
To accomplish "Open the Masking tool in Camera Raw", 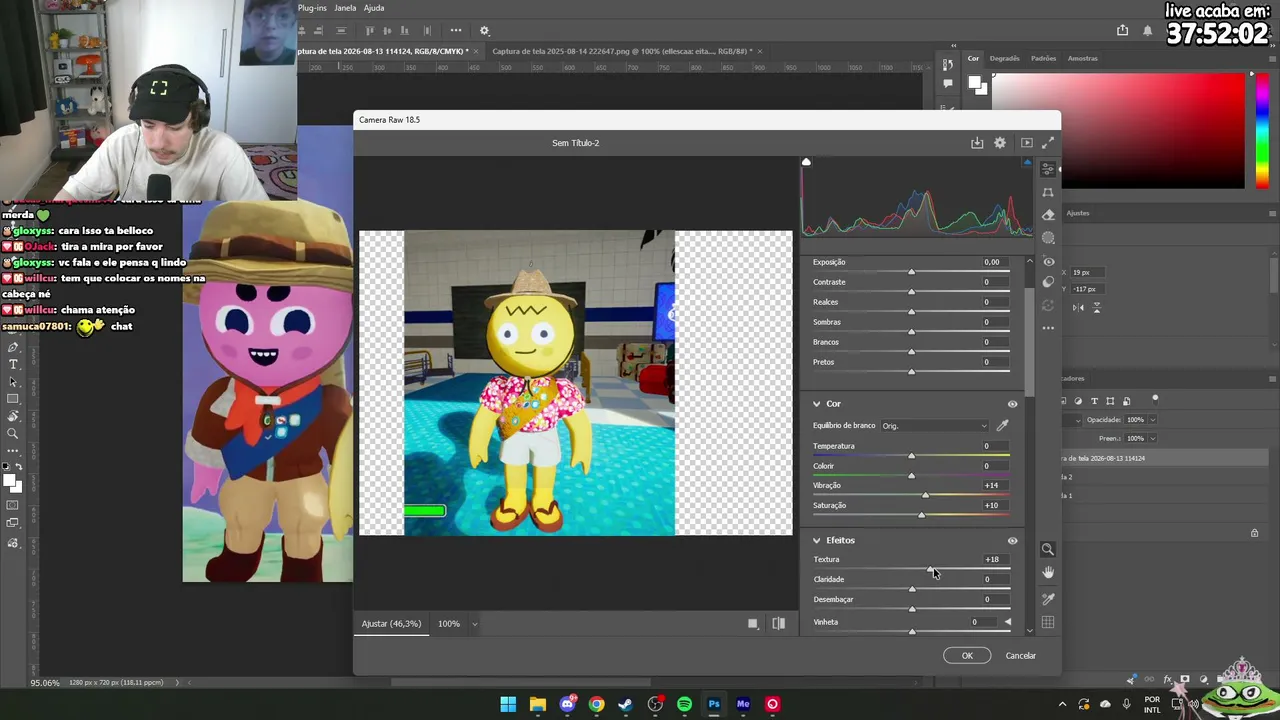I will pos(1048,238).
